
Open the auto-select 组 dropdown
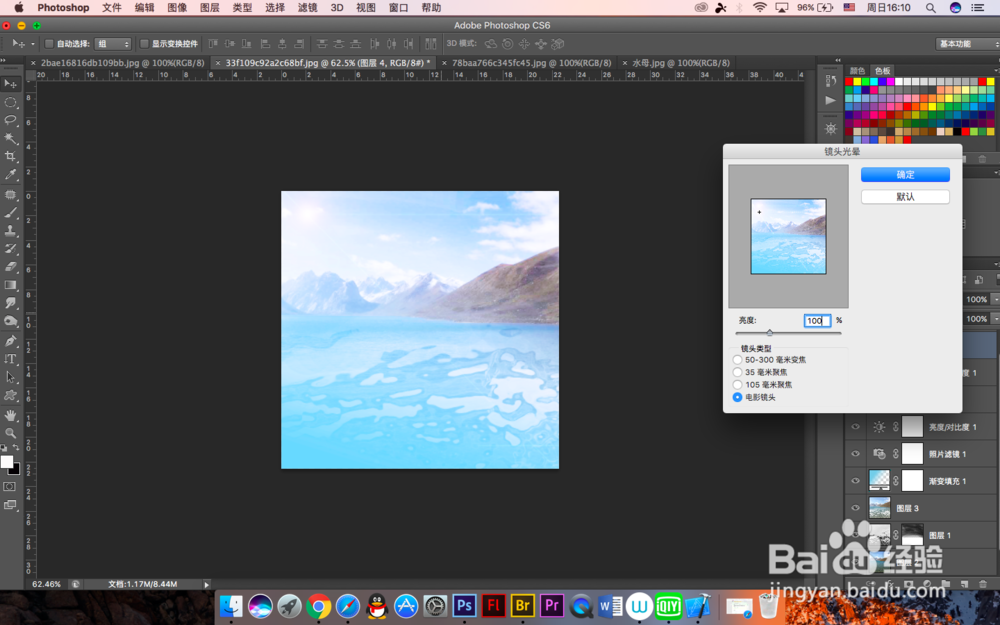(113, 43)
